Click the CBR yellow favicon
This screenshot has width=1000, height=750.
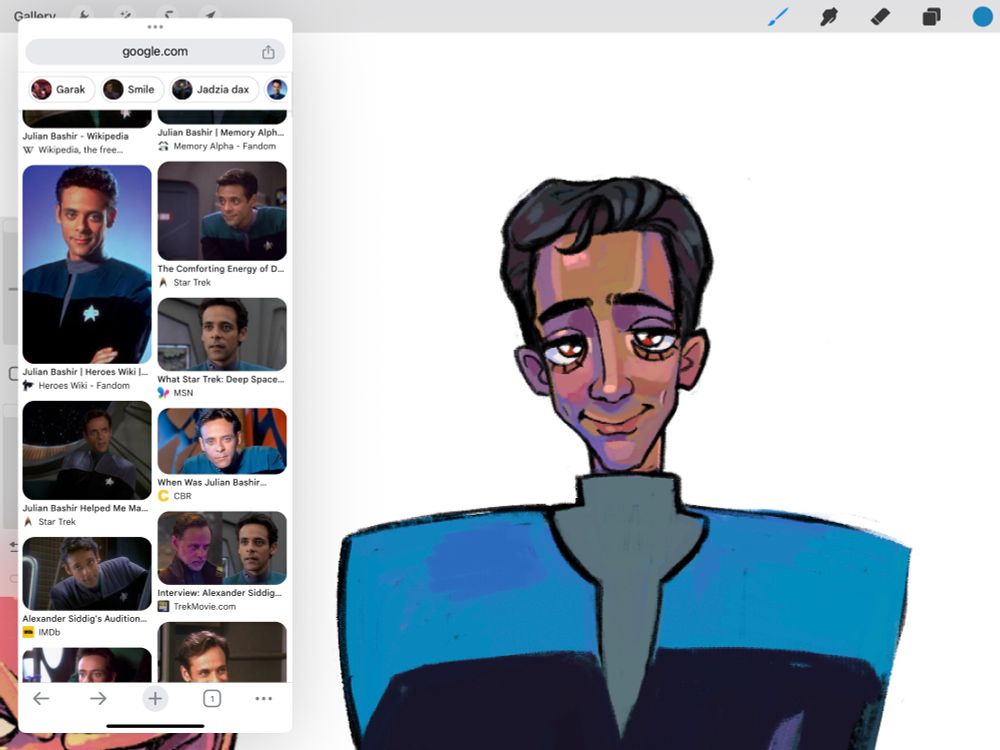163,496
